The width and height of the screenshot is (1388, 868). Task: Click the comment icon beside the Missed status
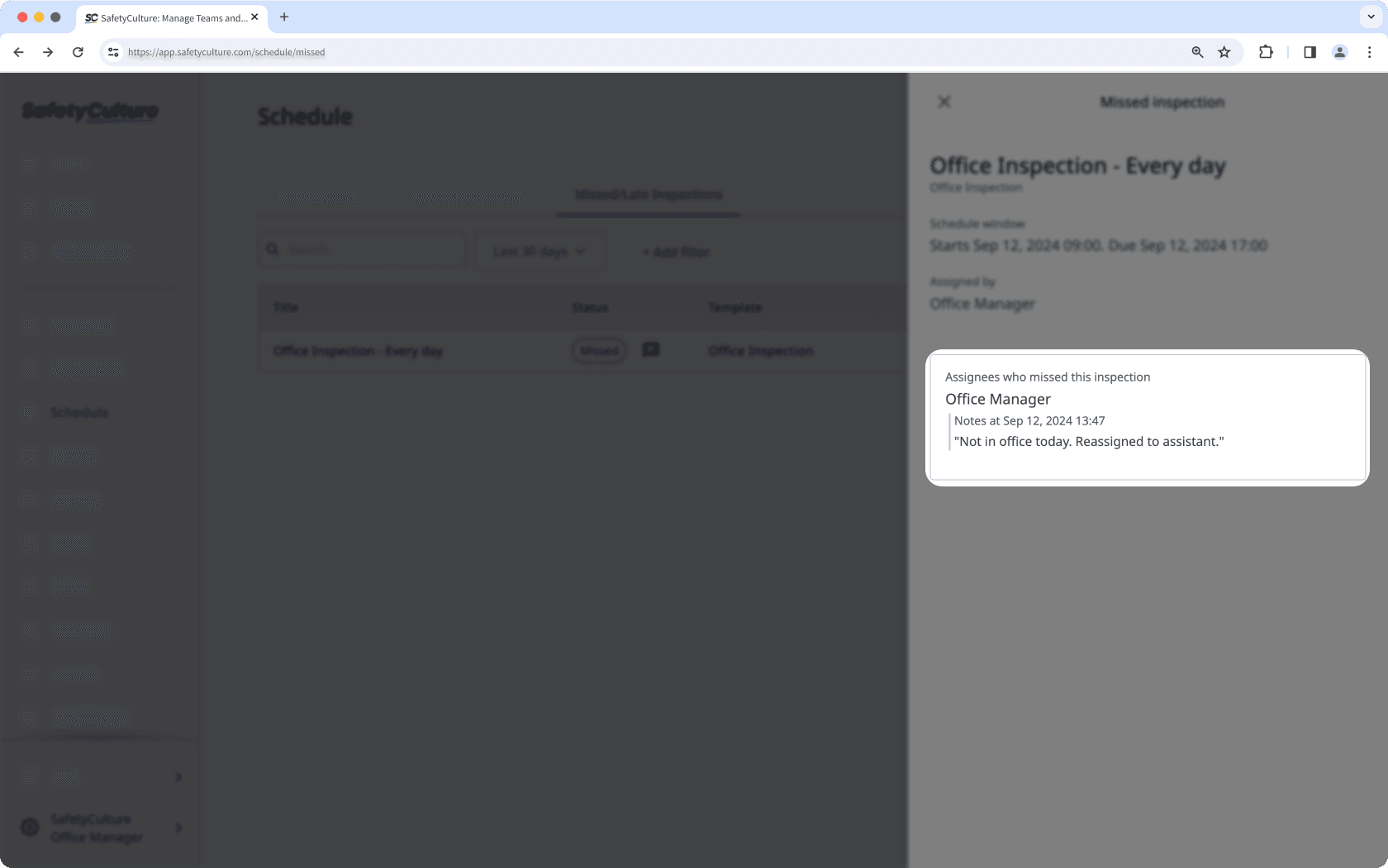tap(651, 350)
